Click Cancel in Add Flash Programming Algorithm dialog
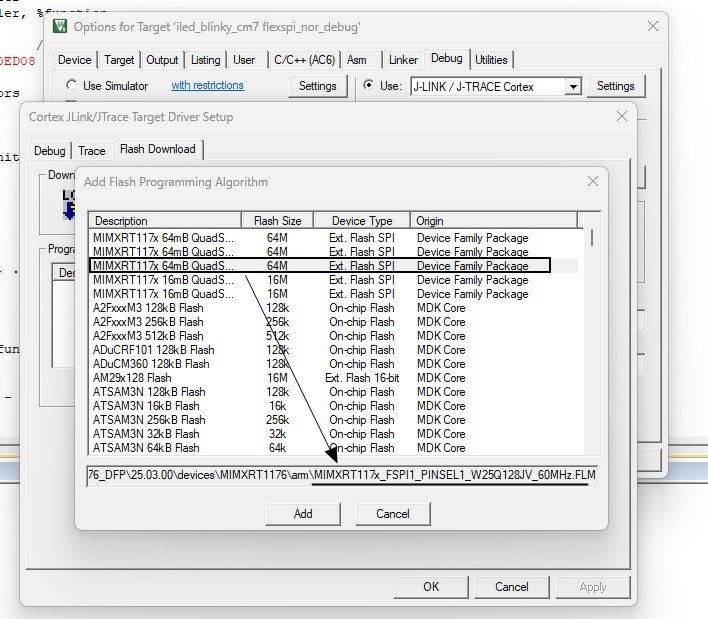The width and height of the screenshot is (708, 619). [393, 514]
